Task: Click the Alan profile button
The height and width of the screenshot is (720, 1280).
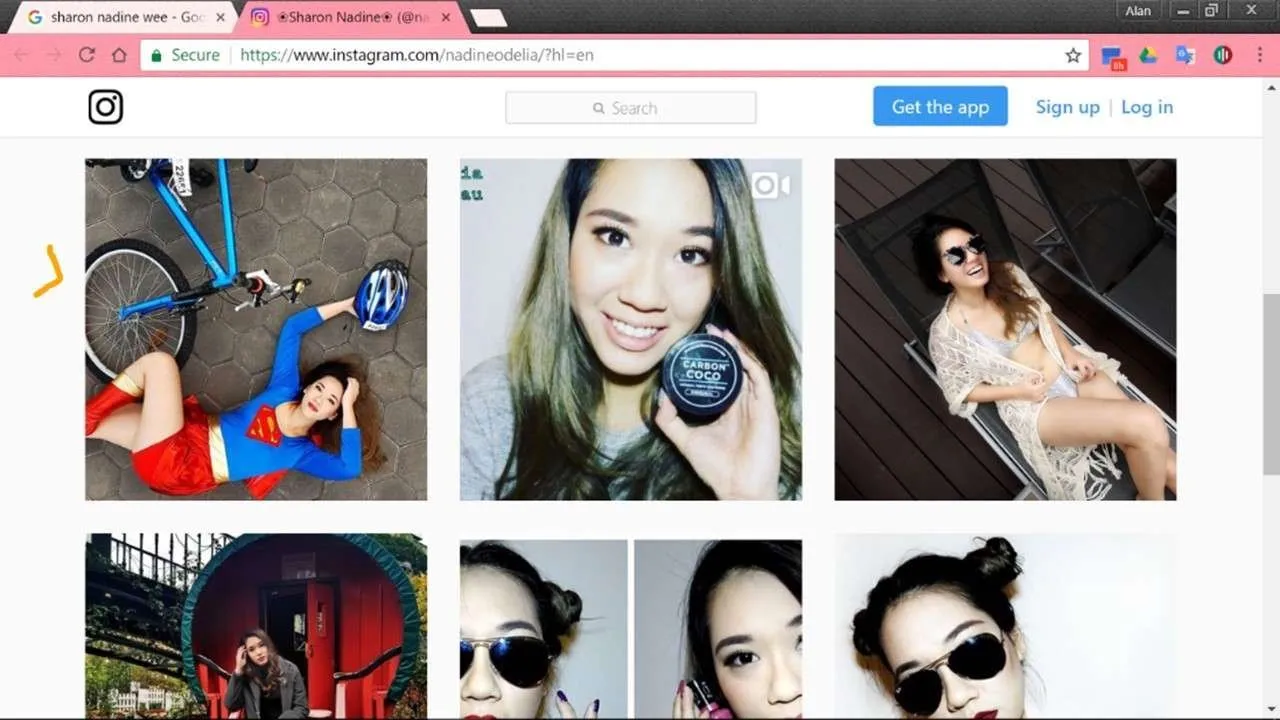Action: click(x=1138, y=11)
